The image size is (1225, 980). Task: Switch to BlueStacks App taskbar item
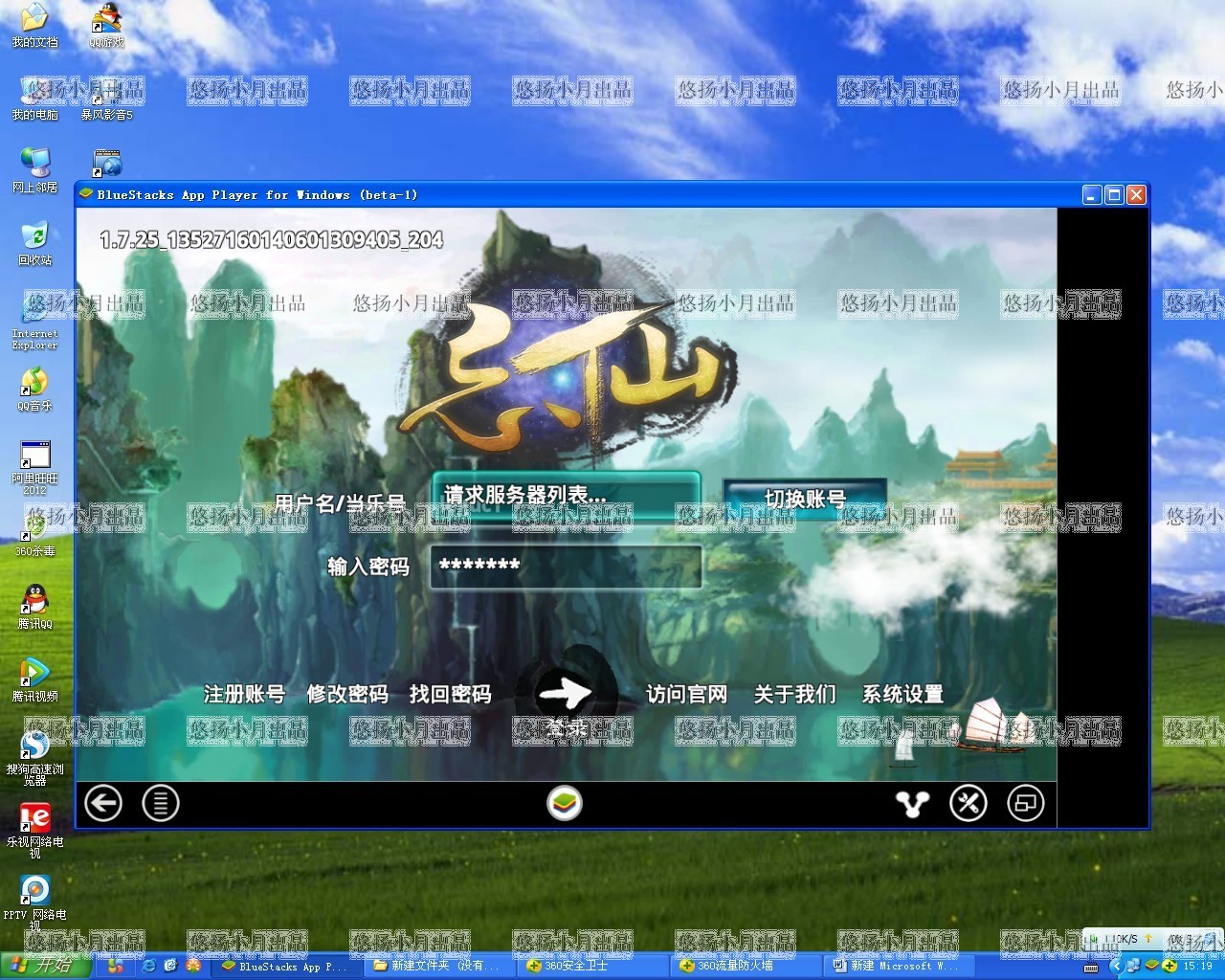tap(285, 967)
